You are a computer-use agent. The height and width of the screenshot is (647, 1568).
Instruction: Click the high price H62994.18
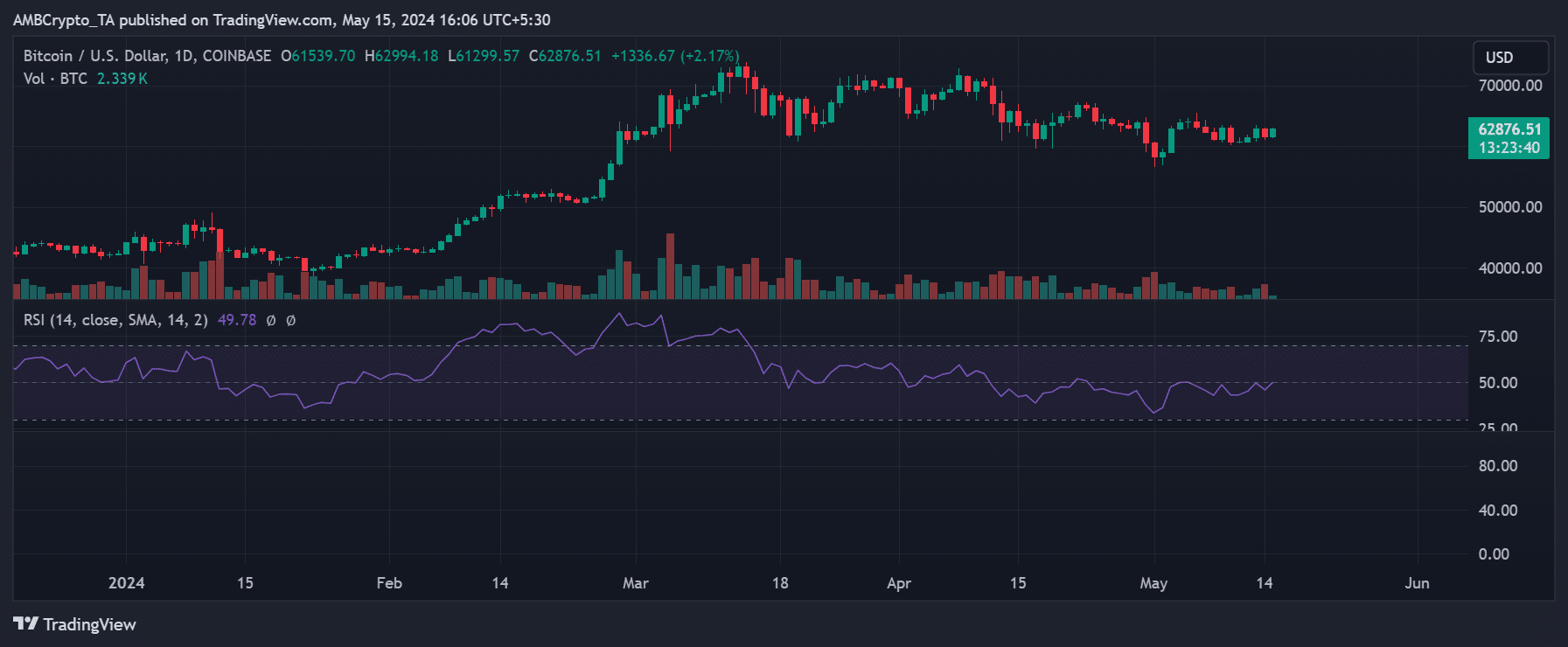[x=401, y=56]
